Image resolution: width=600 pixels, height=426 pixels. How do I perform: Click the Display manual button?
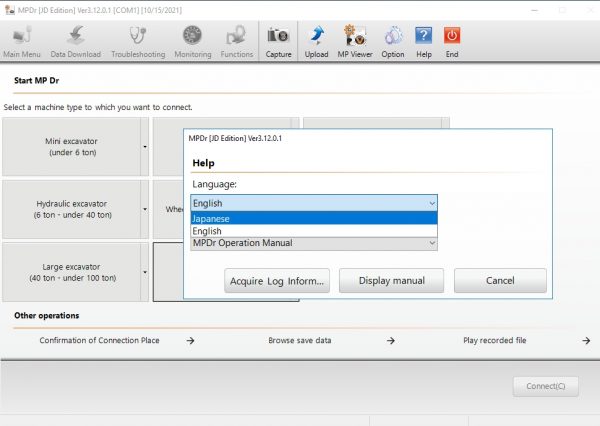coord(391,281)
